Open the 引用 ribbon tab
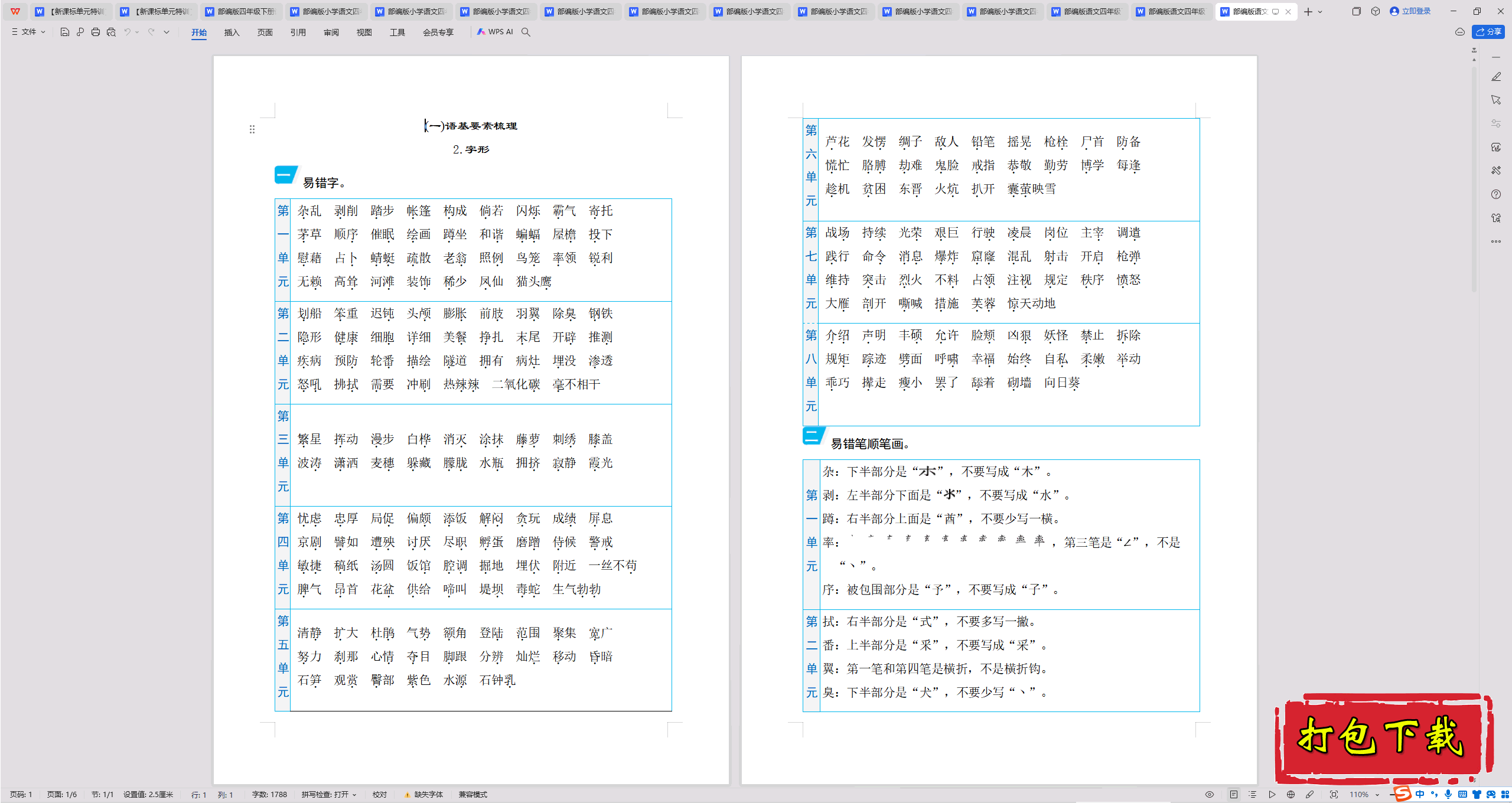The height and width of the screenshot is (803, 1512). (298, 32)
